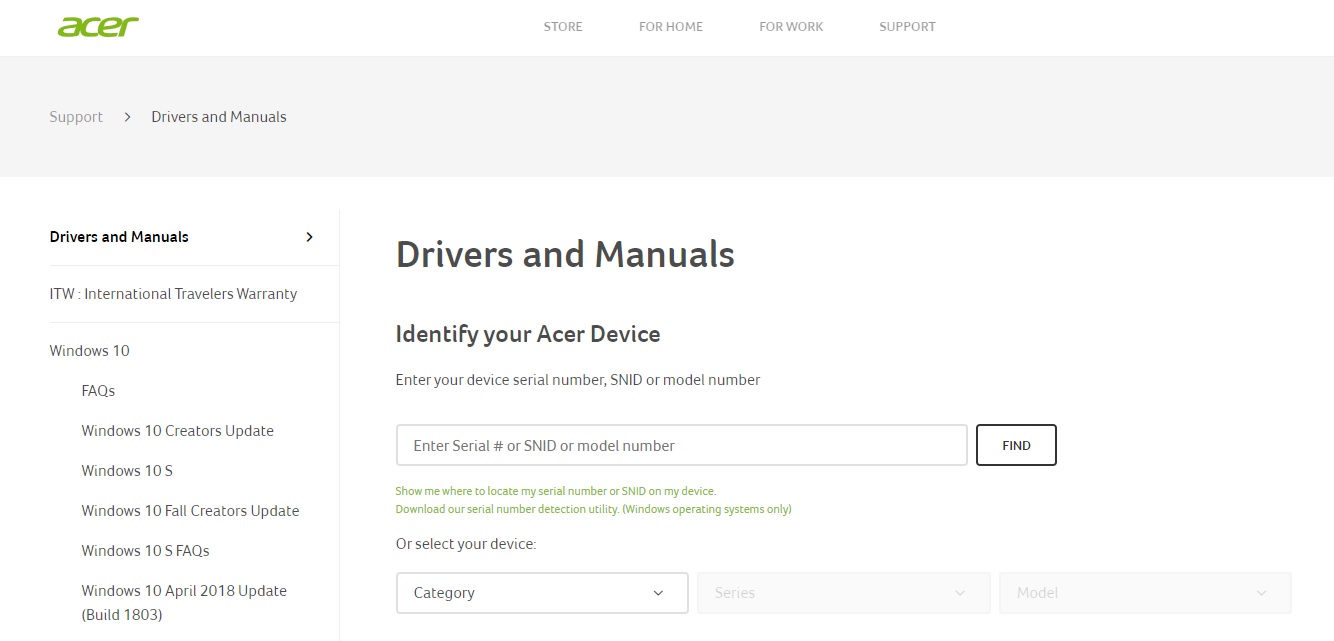Screen dimensions: 1334x641
Task: Download the serial number detection utility
Action: (593, 509)
